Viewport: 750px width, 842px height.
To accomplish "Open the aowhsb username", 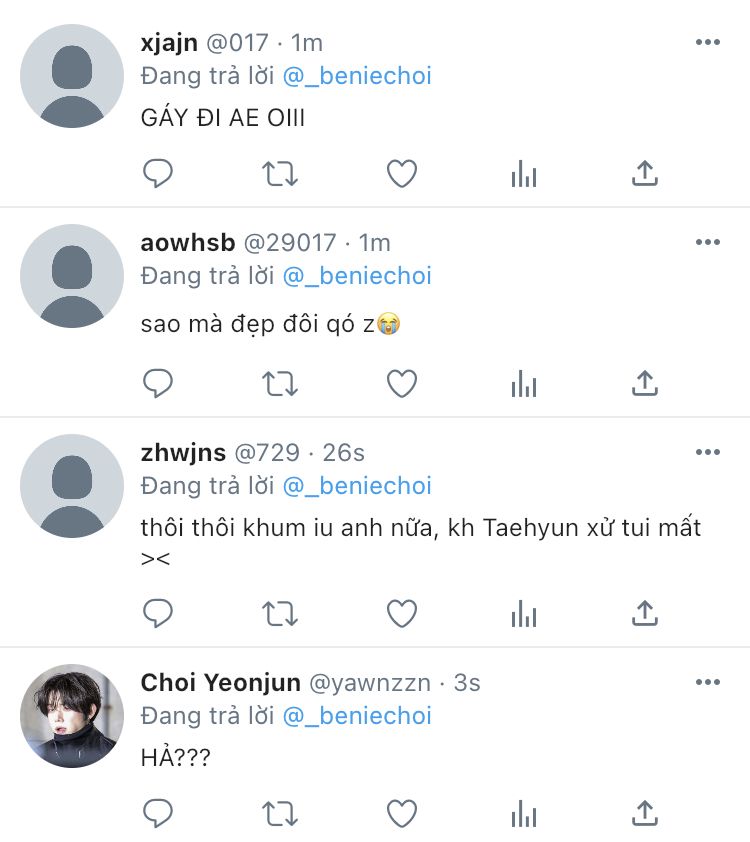I will coord(188,242).
